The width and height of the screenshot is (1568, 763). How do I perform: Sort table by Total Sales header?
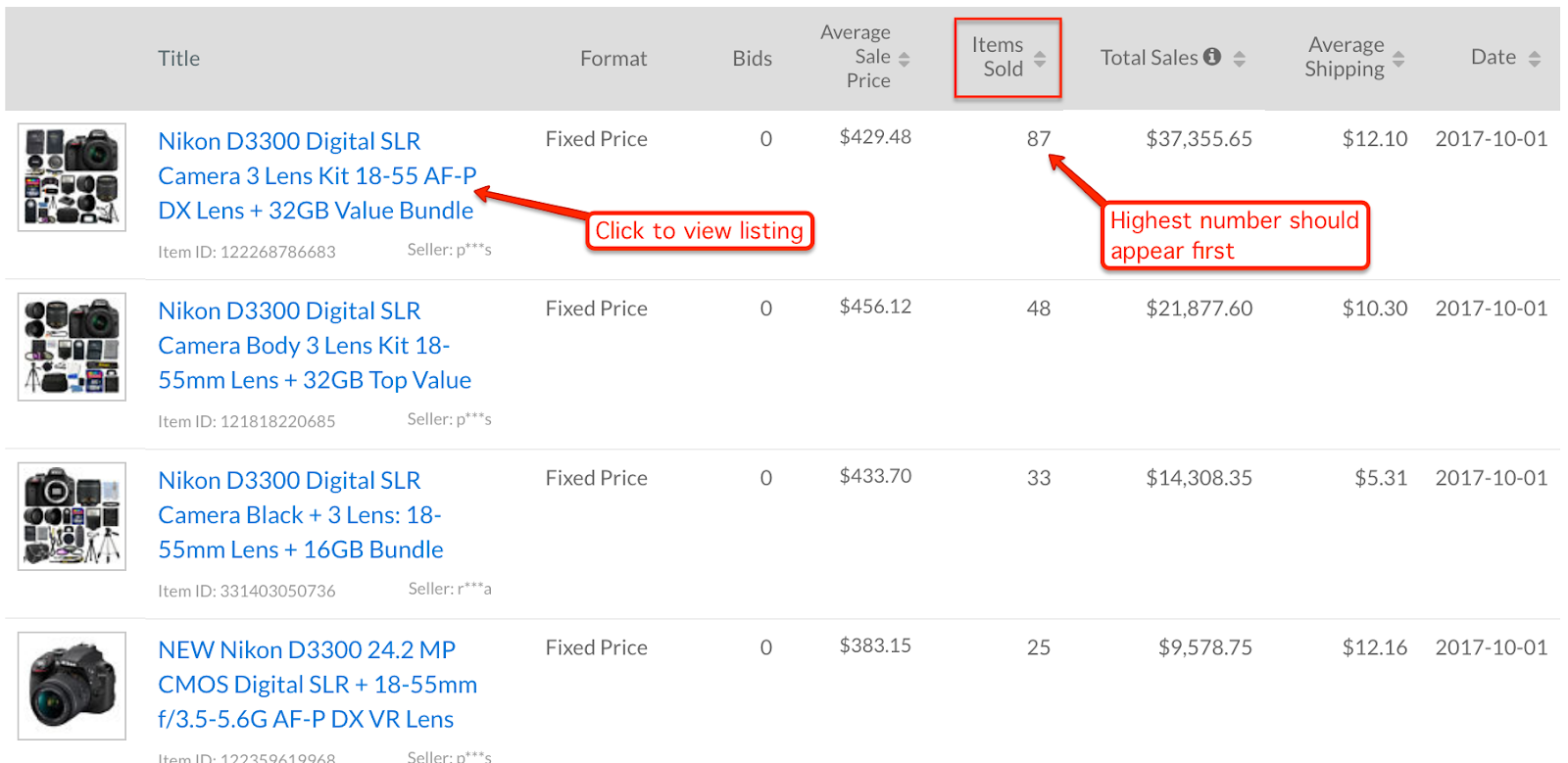click(1149, 58)
